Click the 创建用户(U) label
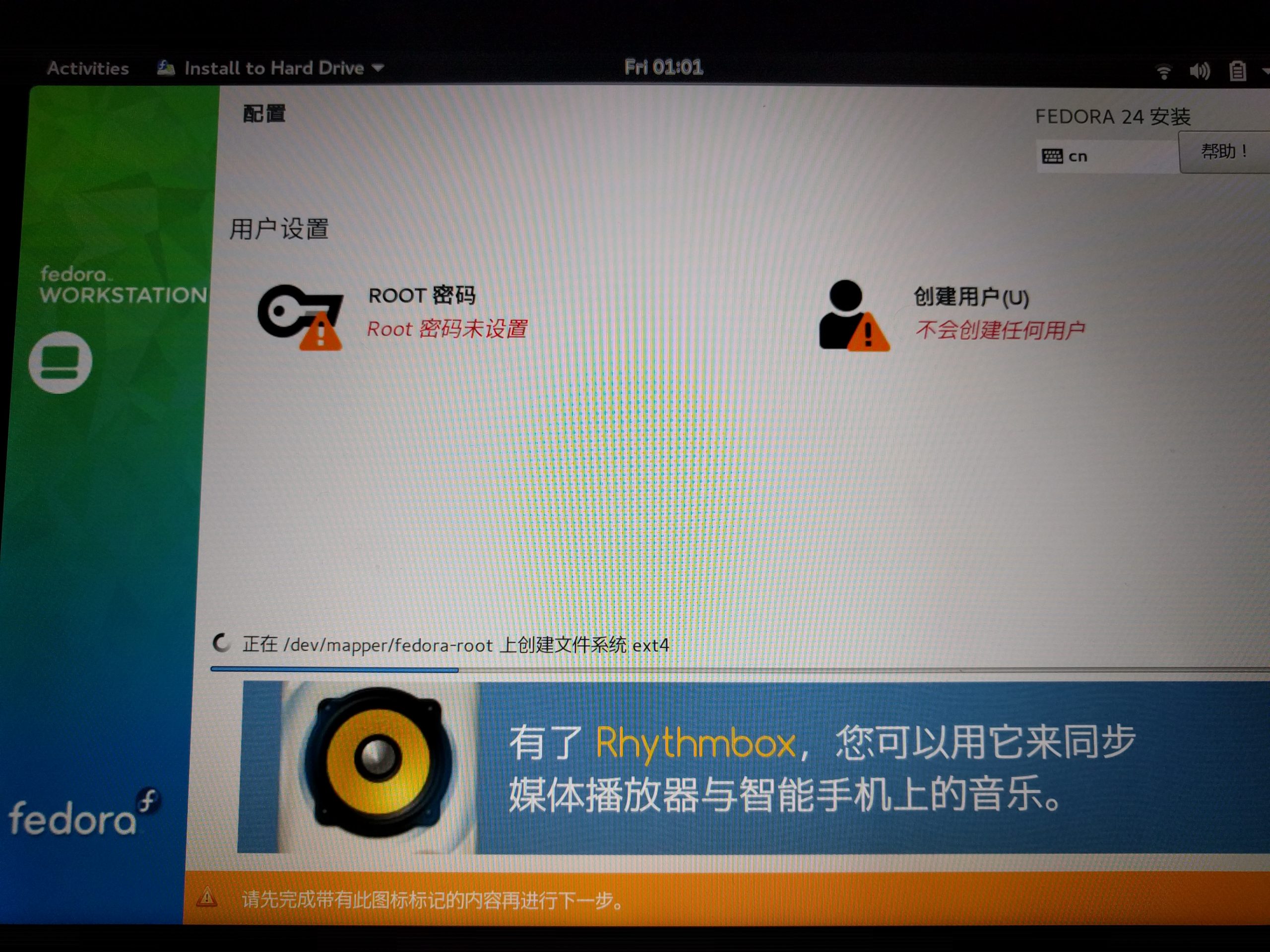Image resolution: width=1270 pixels, height=952 pixels. [971, 297]
